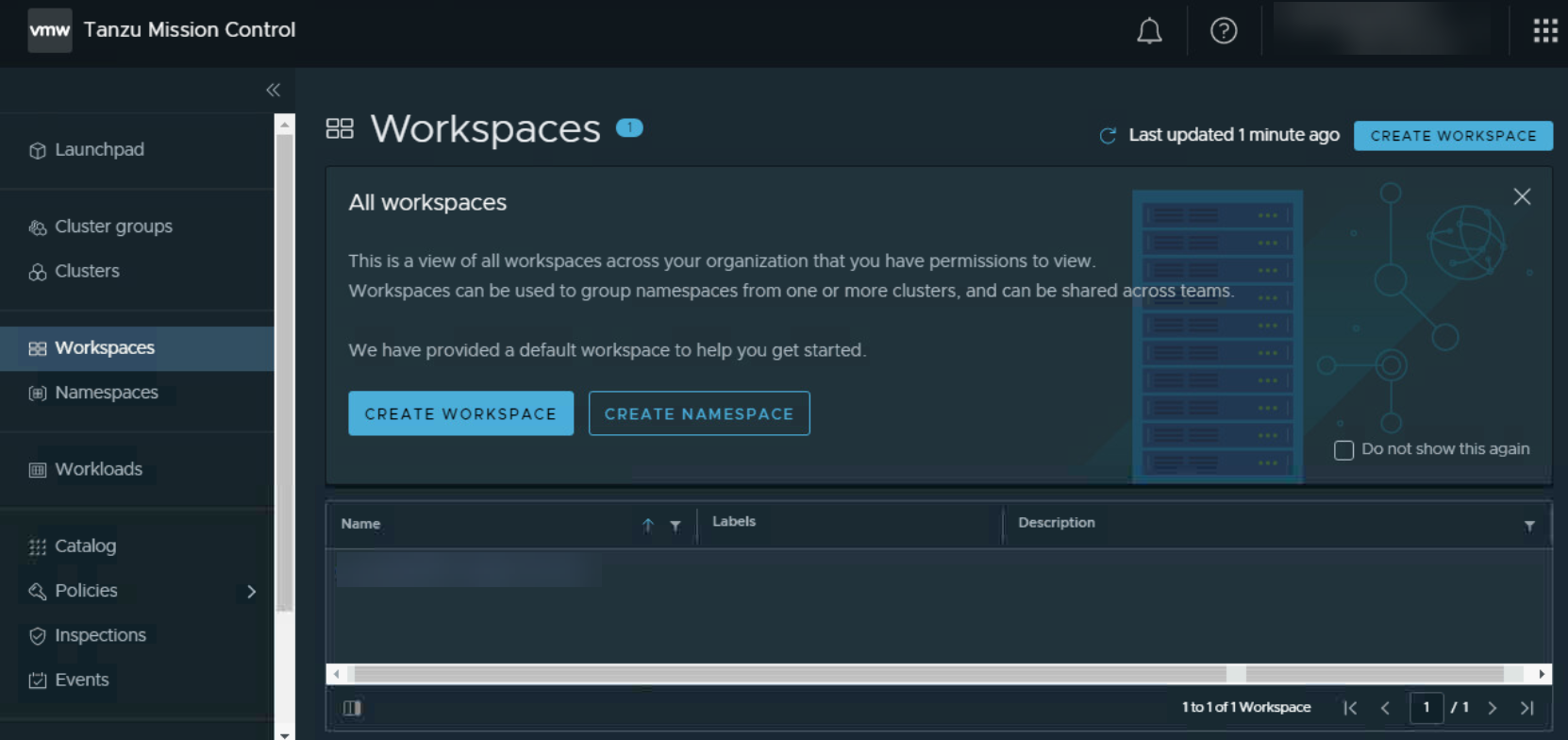Click the Create Namespace button
This screenshot has height=740, width=1568.
coord(698,413)
